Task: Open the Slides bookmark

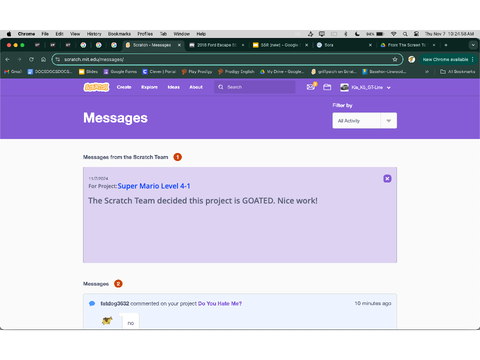Action: coord(88,72)
